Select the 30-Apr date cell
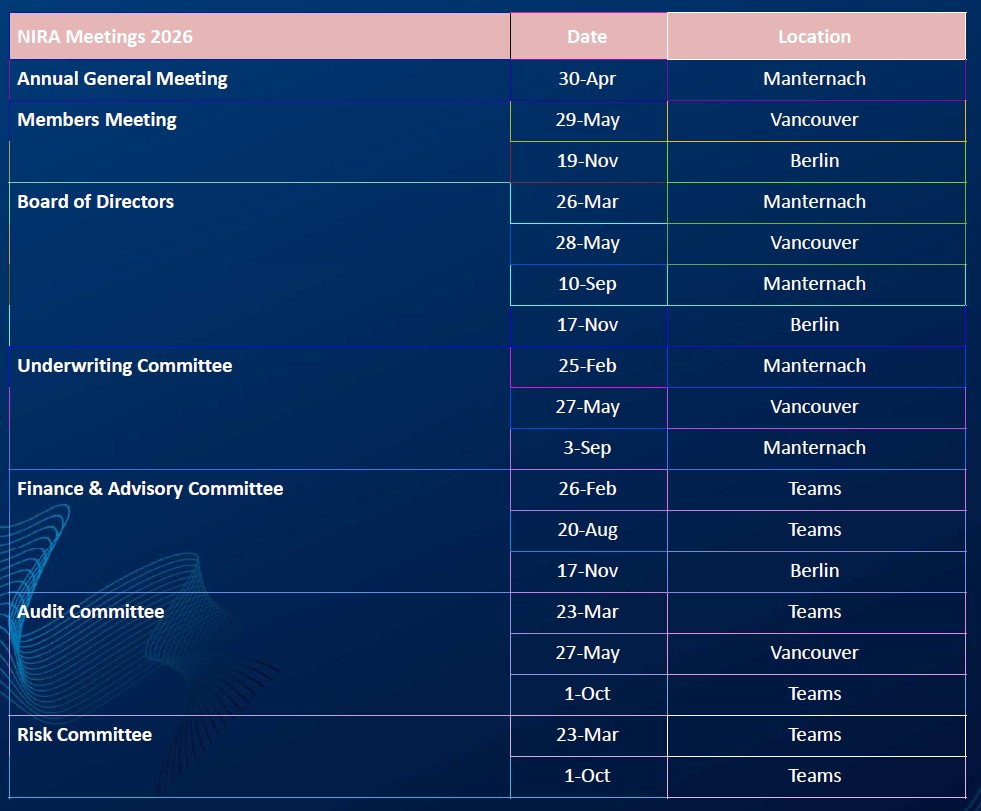The image size is (981, 811). pyautogui.click(x=587, y=79)
